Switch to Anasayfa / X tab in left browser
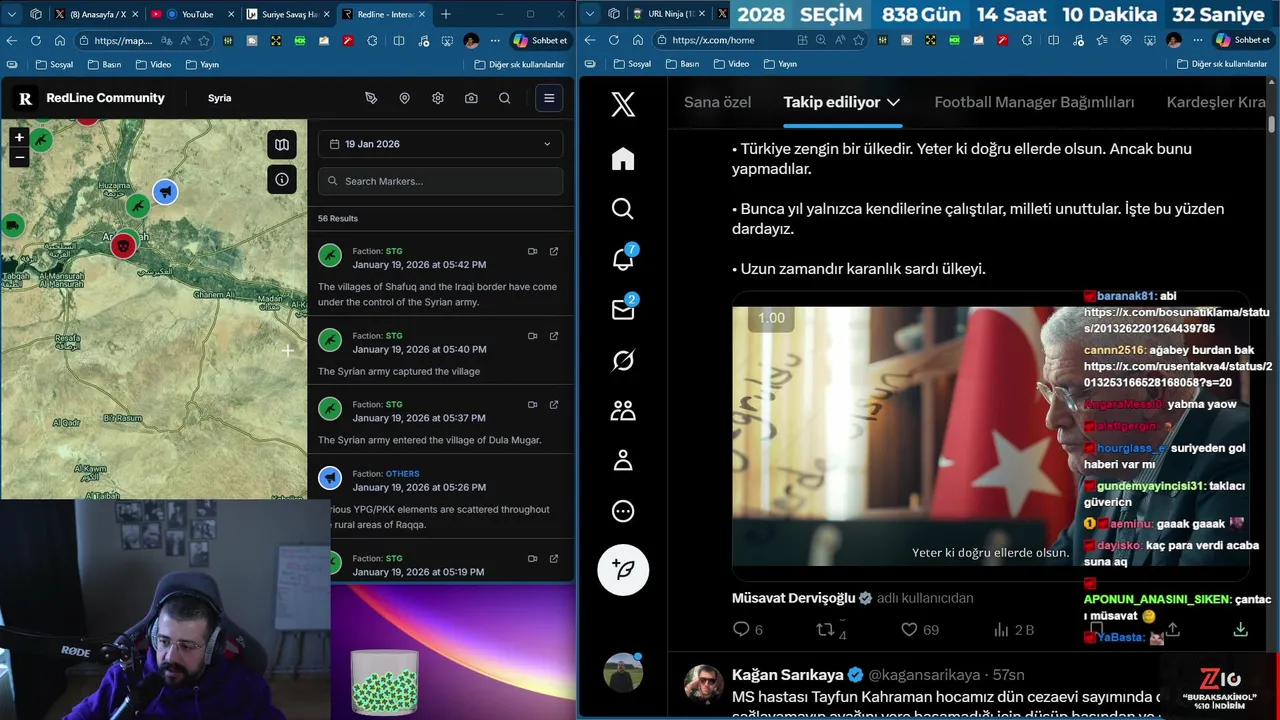The width and height of the screenshot is (1280, 720). (x=97, y=14)
